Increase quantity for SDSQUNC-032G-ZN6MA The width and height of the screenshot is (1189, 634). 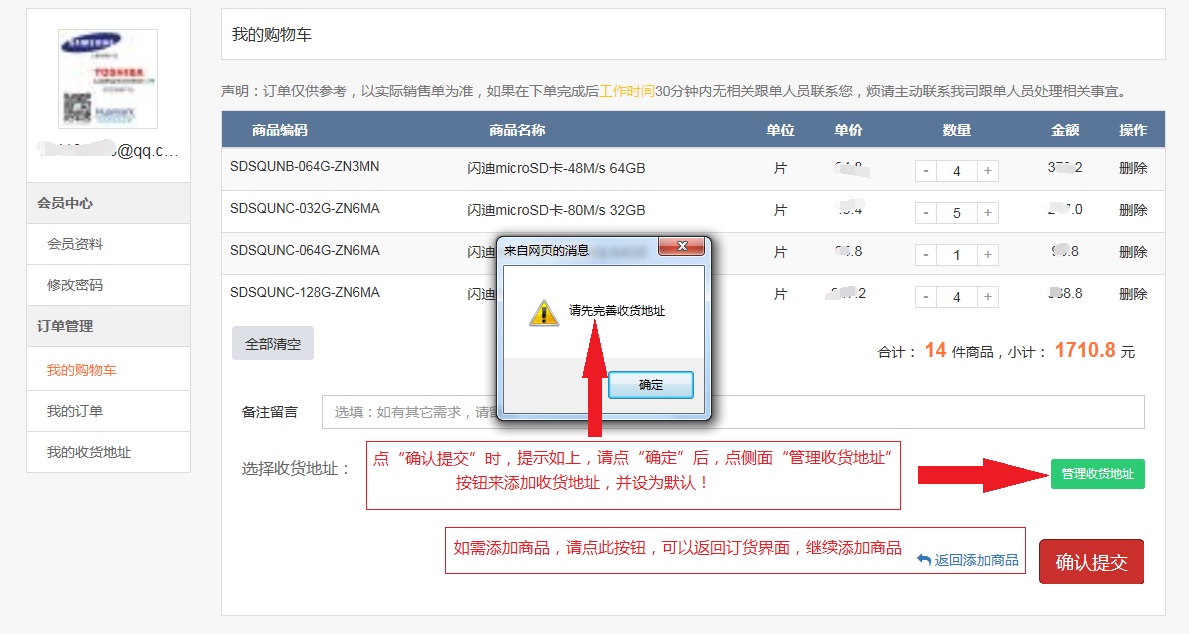pos(987,213)
